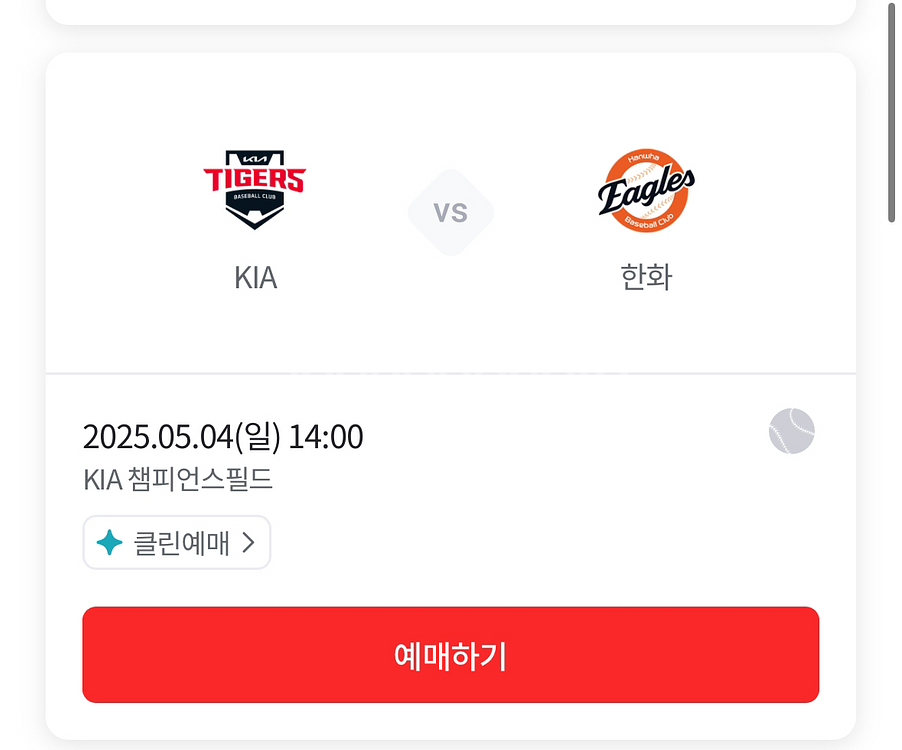
Task: Select the 한화 team name text
Action: tap(646, 277)
